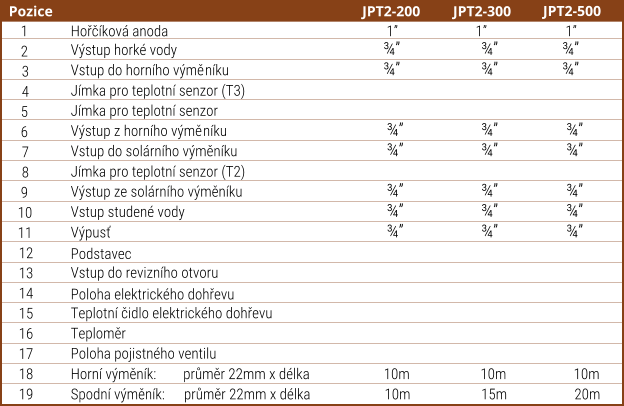Screen dimensions: 624x406
Task: Click 'Vstup do revizního otvoru' text
Action: pos(144,273)
